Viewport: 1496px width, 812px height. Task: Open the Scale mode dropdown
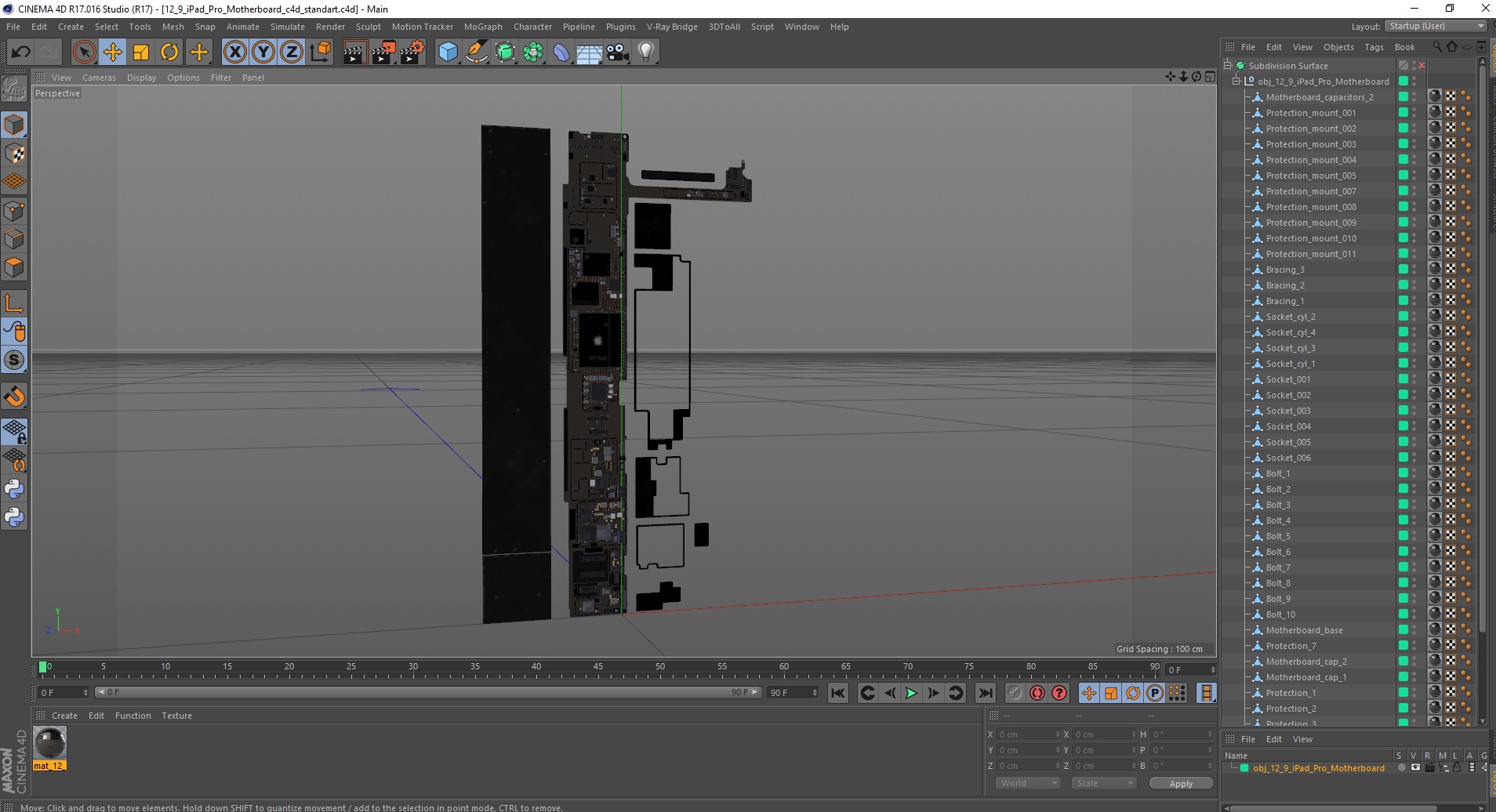coord(1104,783)
